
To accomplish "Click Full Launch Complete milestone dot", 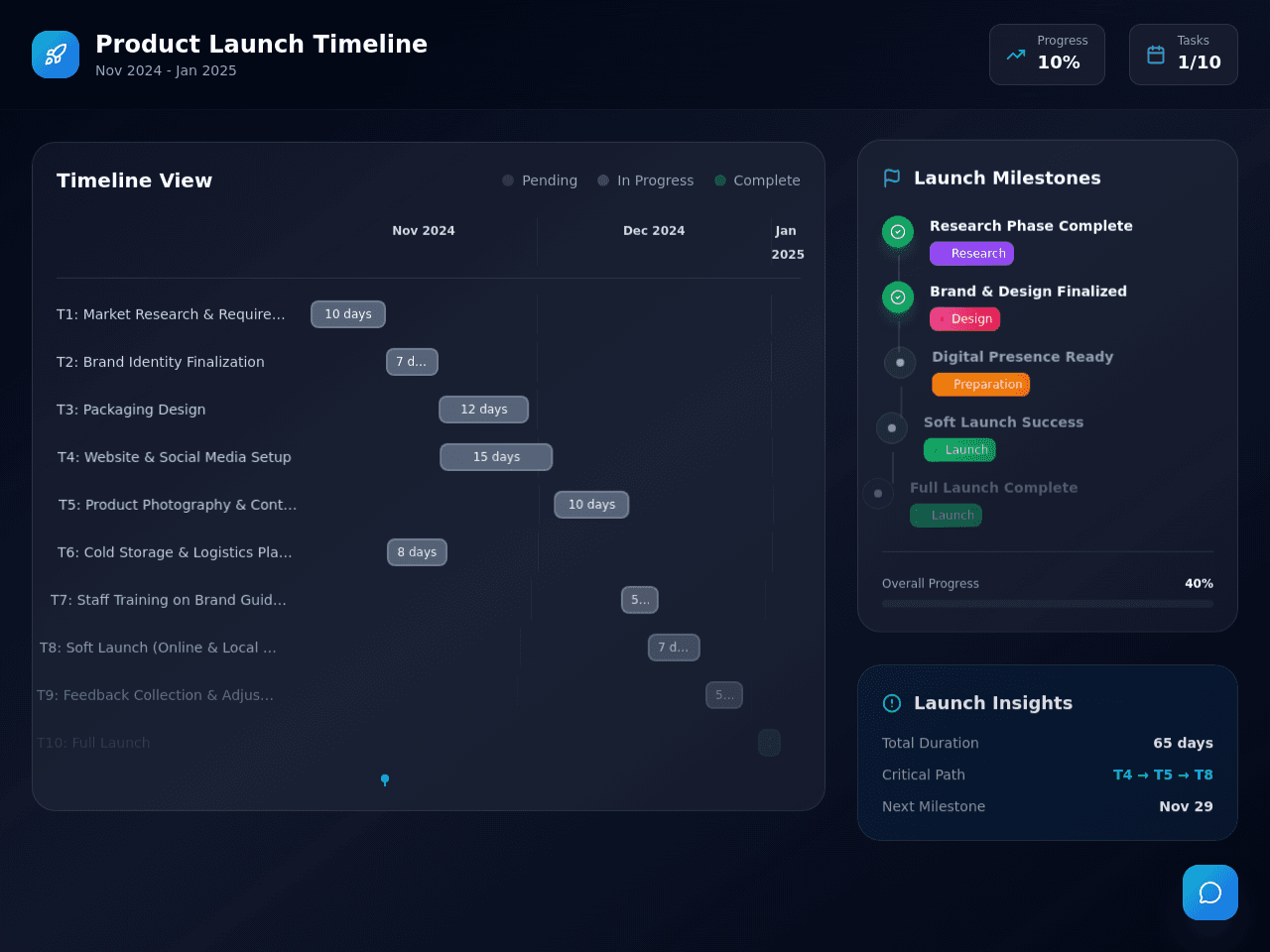I will pos(878,494).
